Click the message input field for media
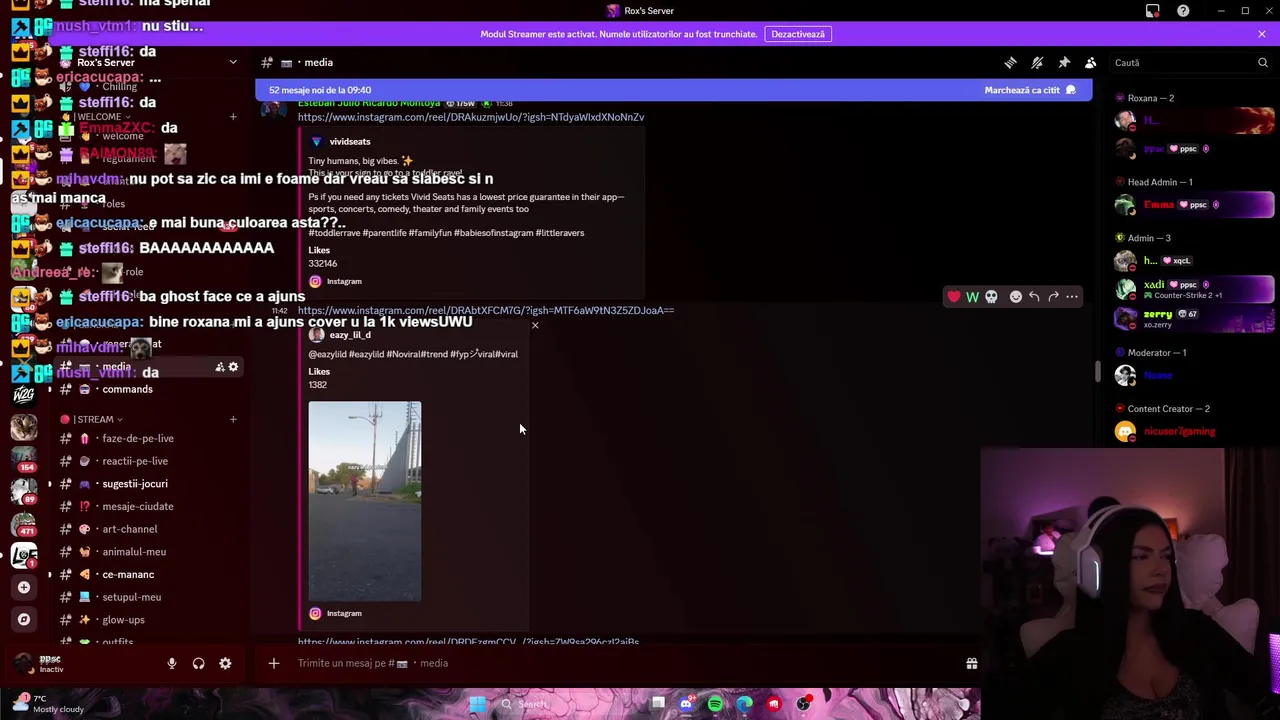Viewport: 1280px width, 720px height. click(x=620, y=663)
